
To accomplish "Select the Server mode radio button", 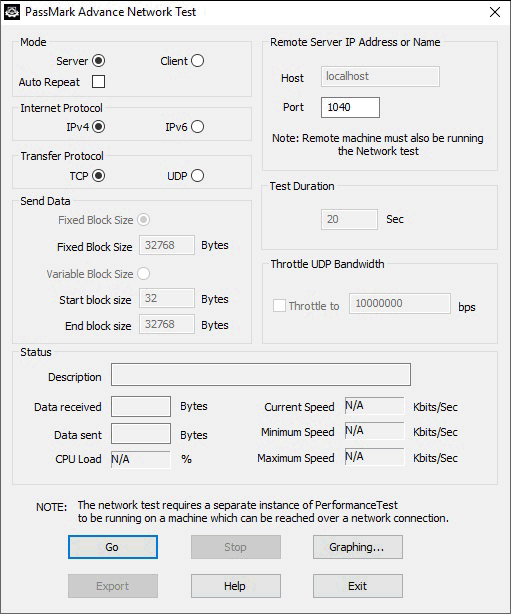I will (98, 61).
